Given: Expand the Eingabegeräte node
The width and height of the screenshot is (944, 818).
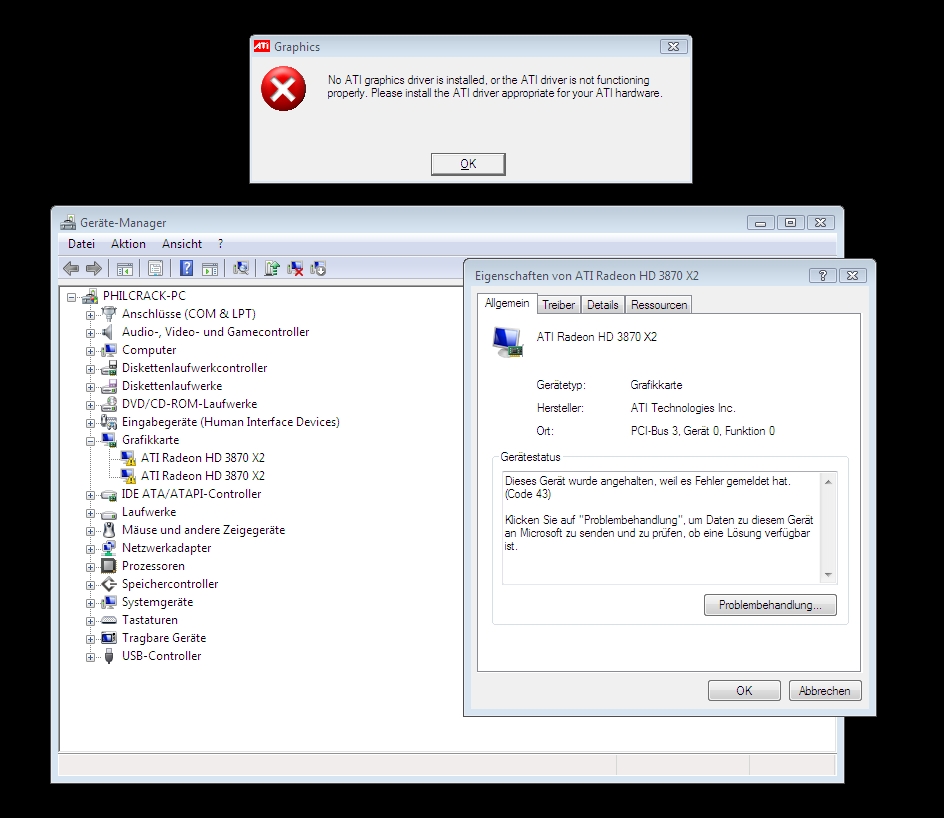Looking at the screenshot, I should [x=90, y=423].
